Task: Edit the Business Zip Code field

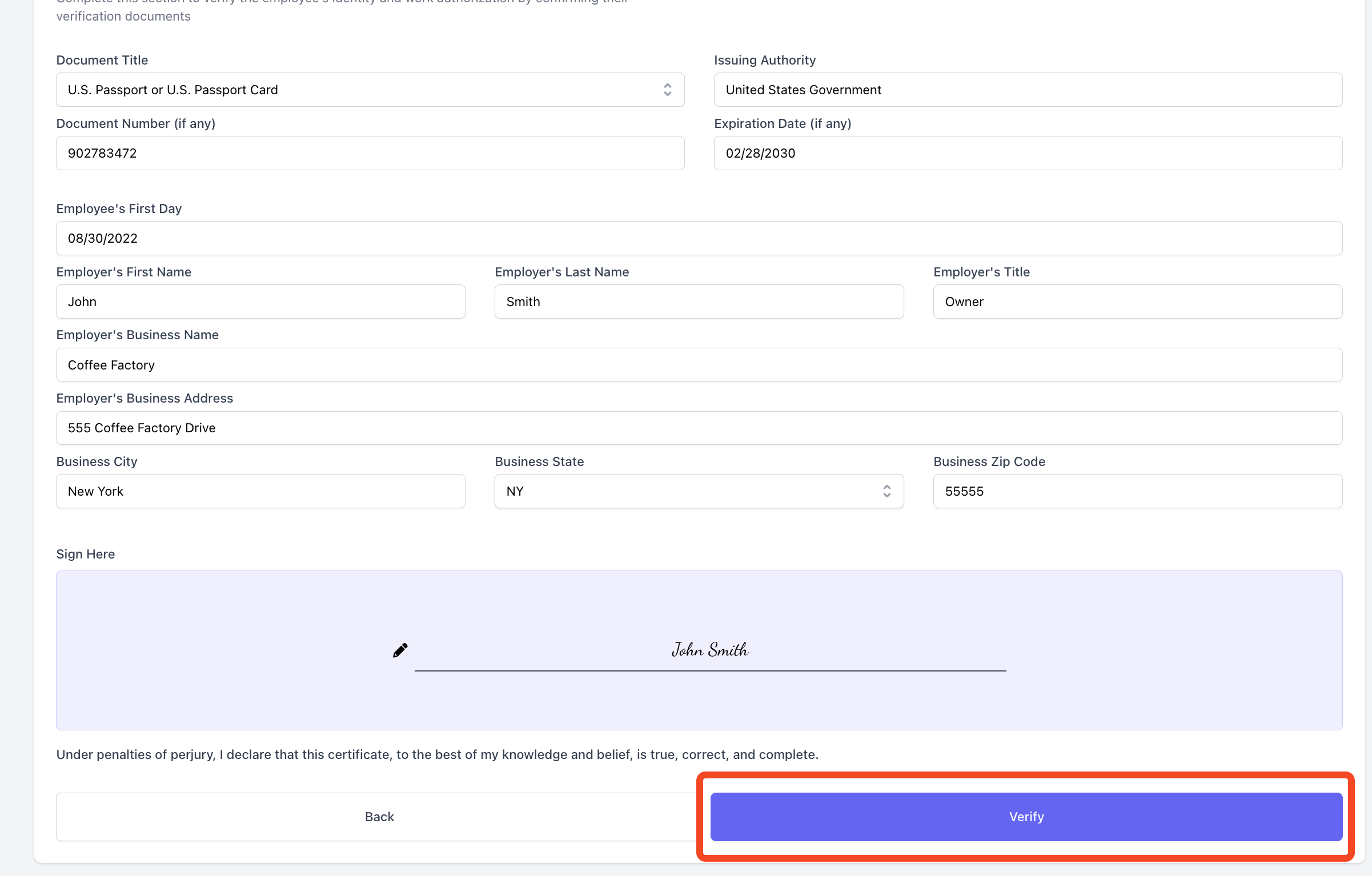Action: [1137, 491]
